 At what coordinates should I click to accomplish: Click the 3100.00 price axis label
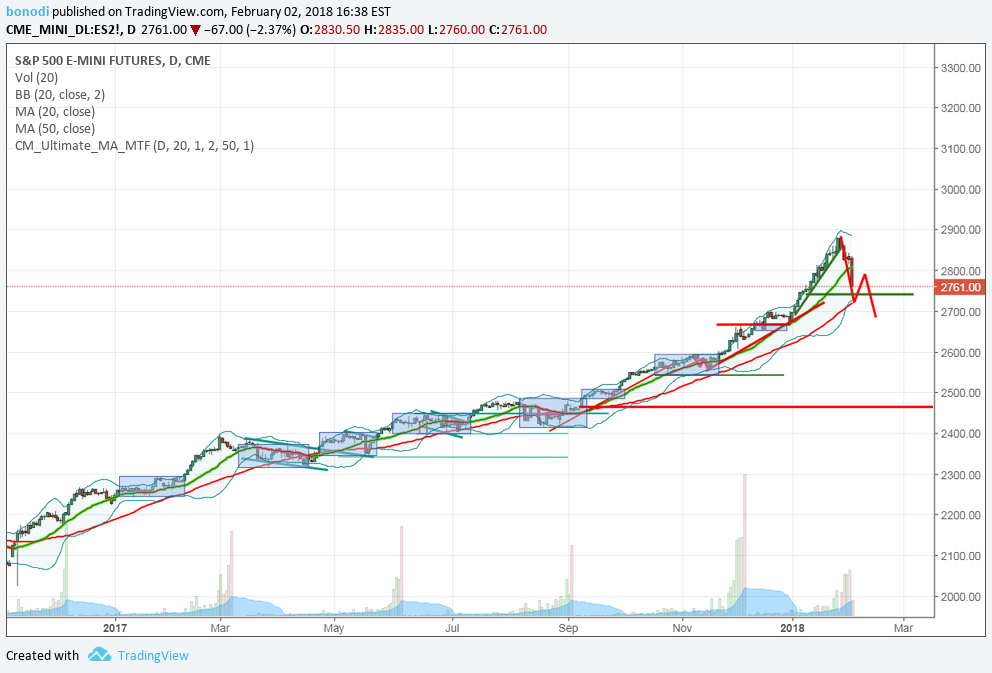click(960, 149)
